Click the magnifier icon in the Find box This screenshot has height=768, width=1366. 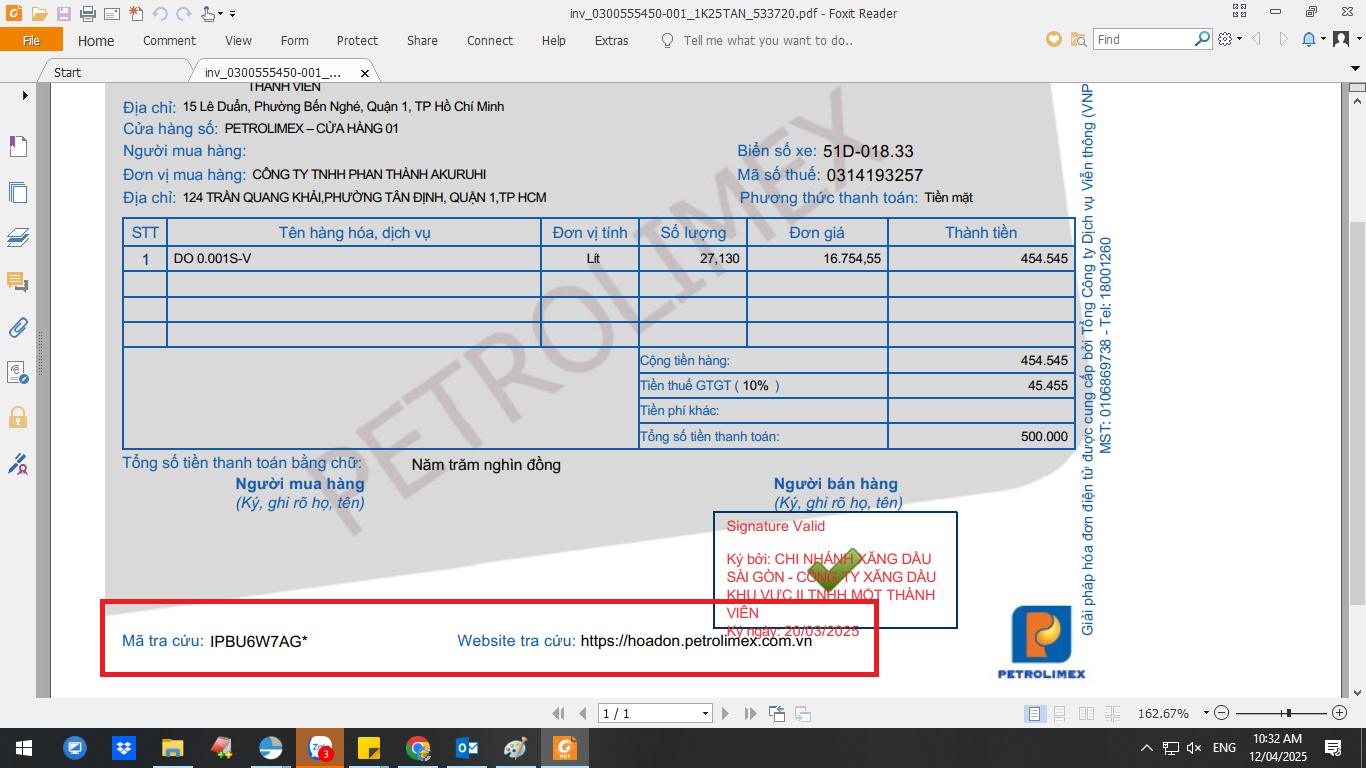point(1203,39)
